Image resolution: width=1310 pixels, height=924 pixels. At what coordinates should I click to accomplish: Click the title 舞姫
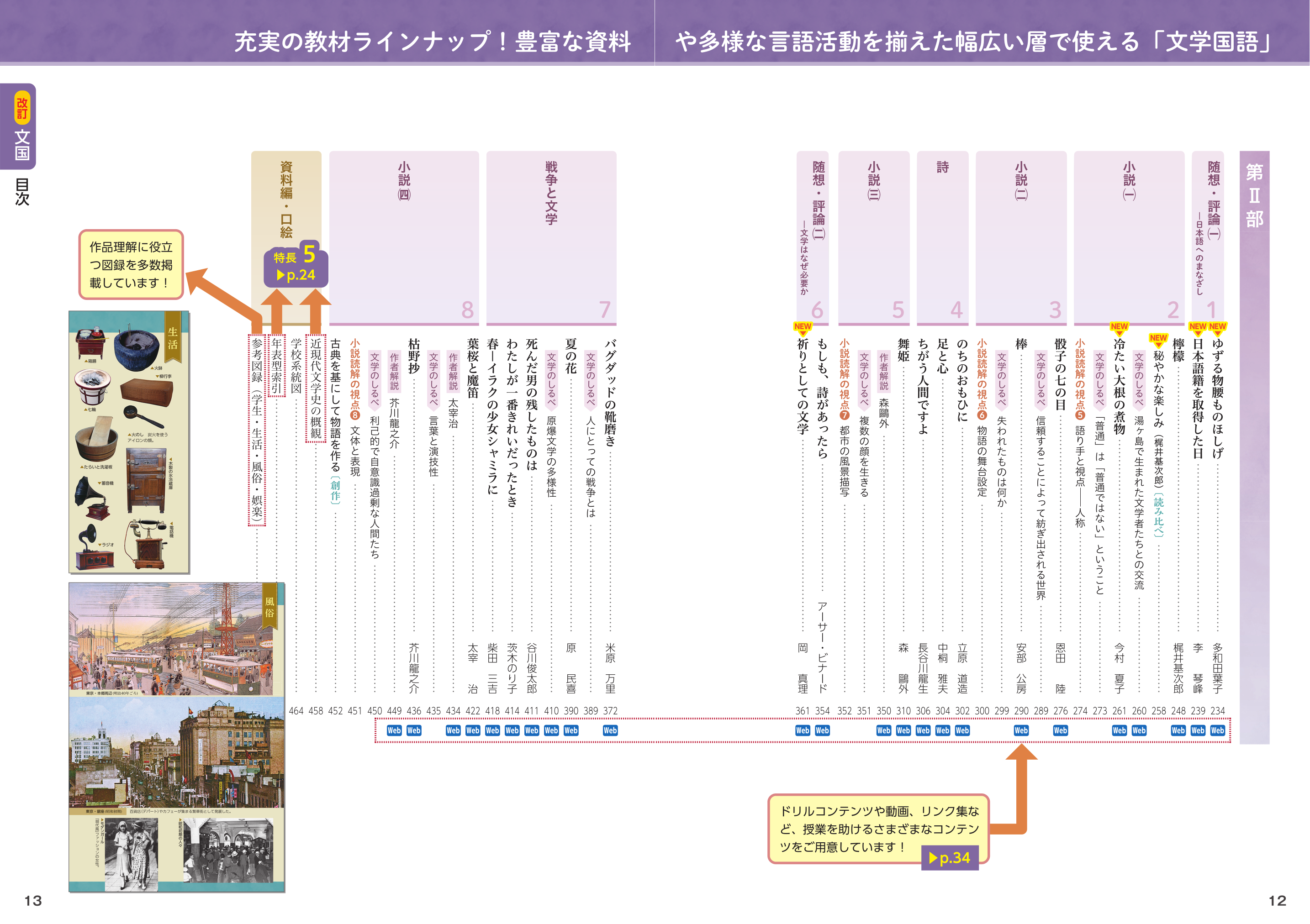[903, 350]
